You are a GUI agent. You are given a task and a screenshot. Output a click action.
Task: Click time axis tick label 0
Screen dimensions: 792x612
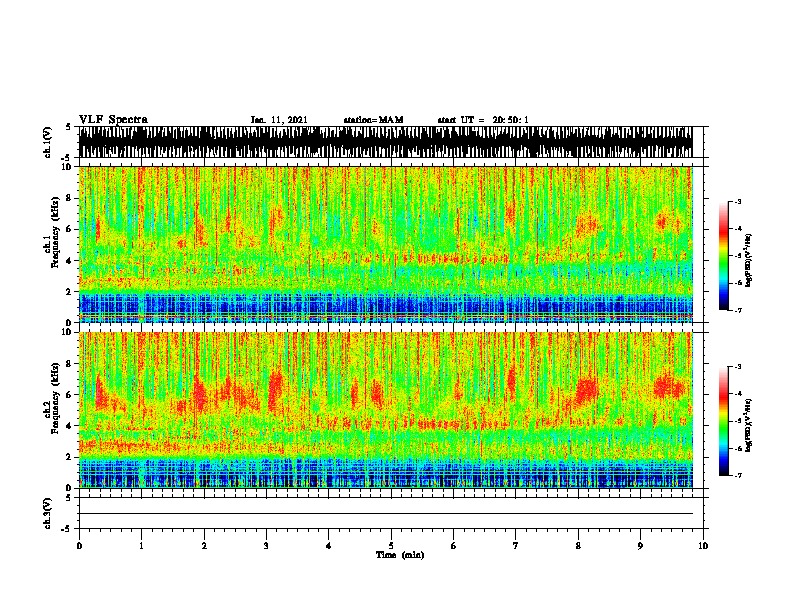tap(79, 546)
